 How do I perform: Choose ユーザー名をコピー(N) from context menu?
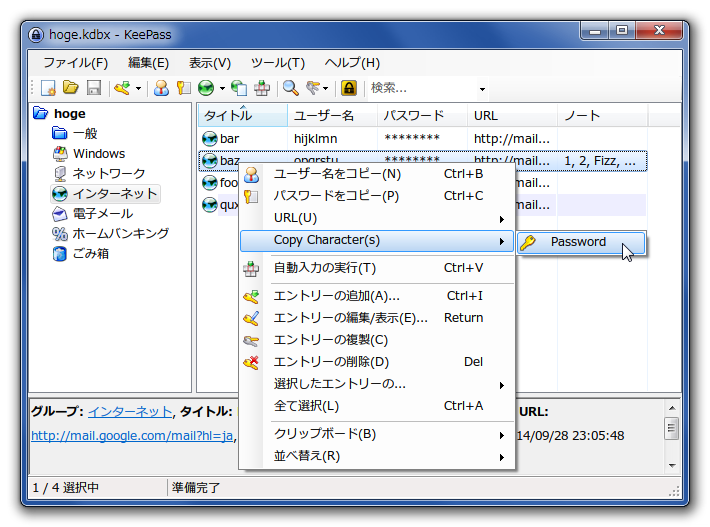tap(377, 174)
